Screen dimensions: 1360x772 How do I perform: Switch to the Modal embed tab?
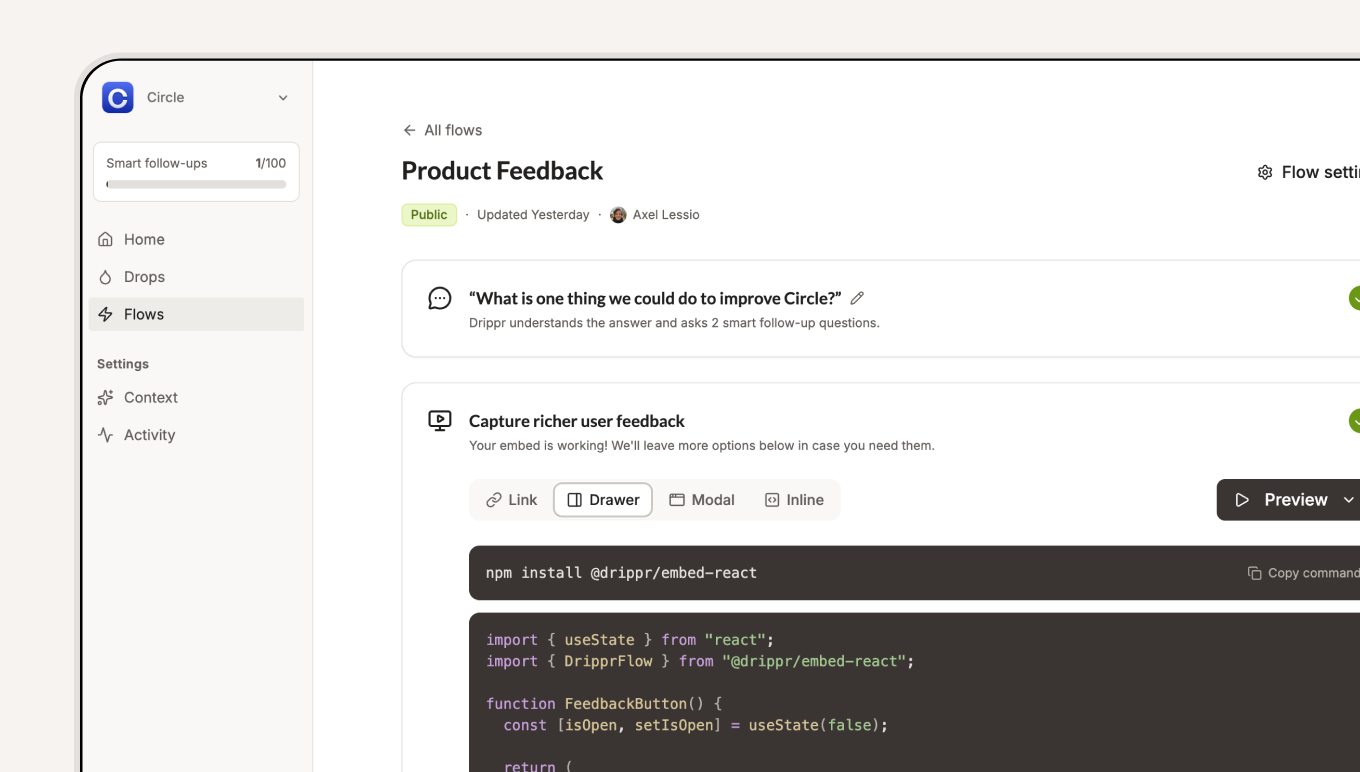702,500
